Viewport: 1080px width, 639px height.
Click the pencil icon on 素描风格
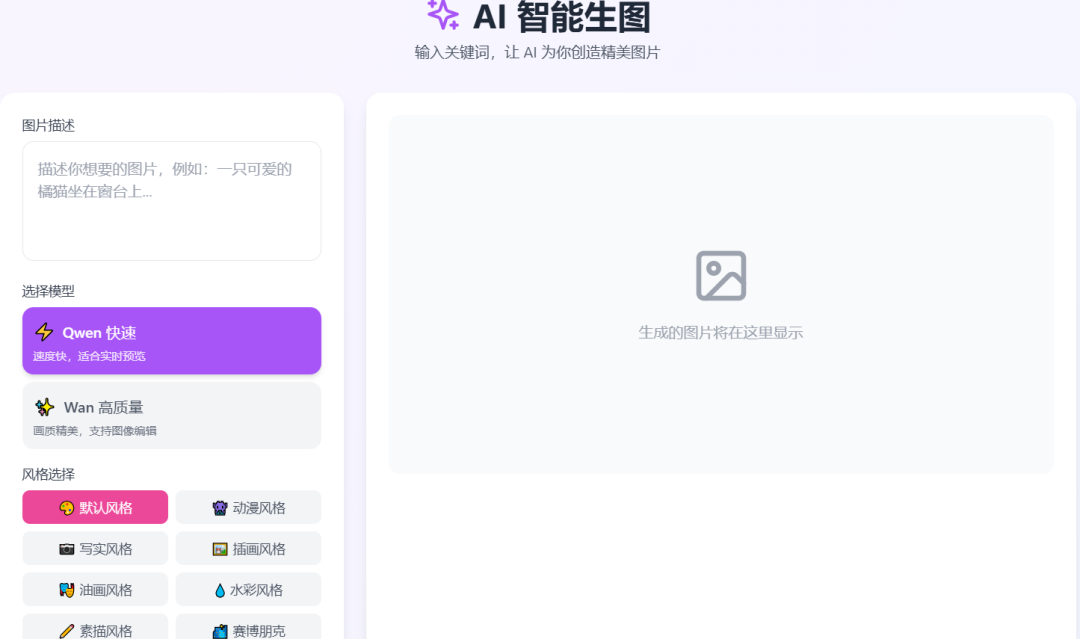67,631
